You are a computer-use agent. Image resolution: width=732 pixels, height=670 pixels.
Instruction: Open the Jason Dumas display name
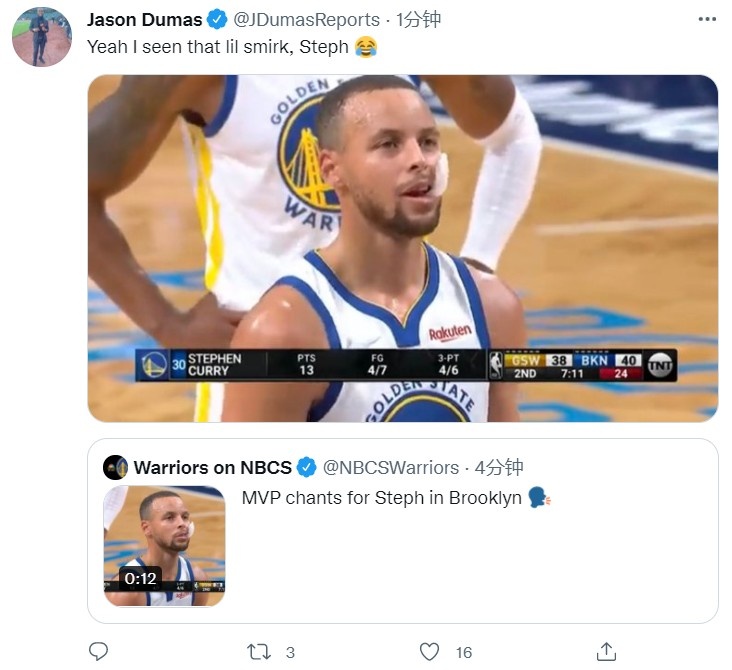tap(145, 20)
